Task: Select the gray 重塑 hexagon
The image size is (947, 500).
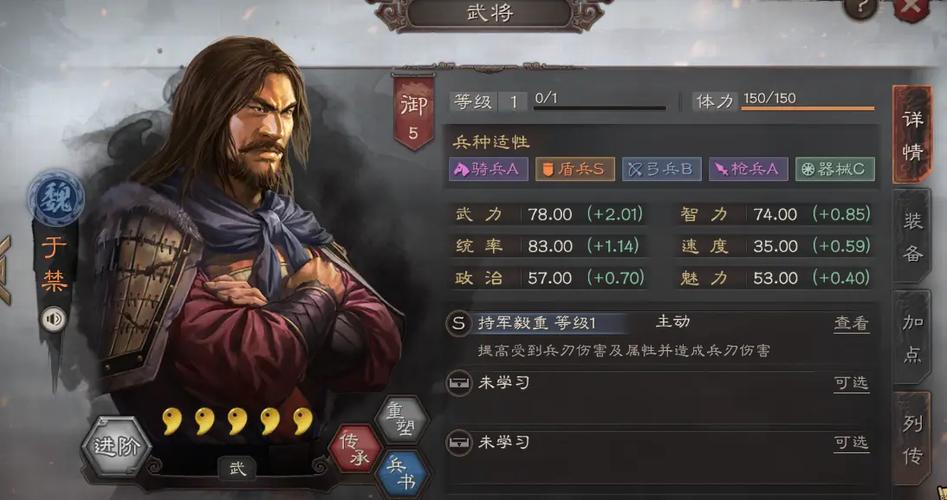Action: [x=401, y=419]
